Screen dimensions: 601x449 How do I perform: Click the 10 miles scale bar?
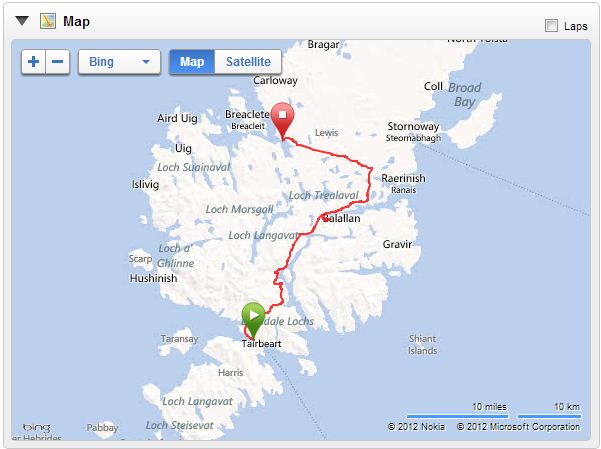457,416
